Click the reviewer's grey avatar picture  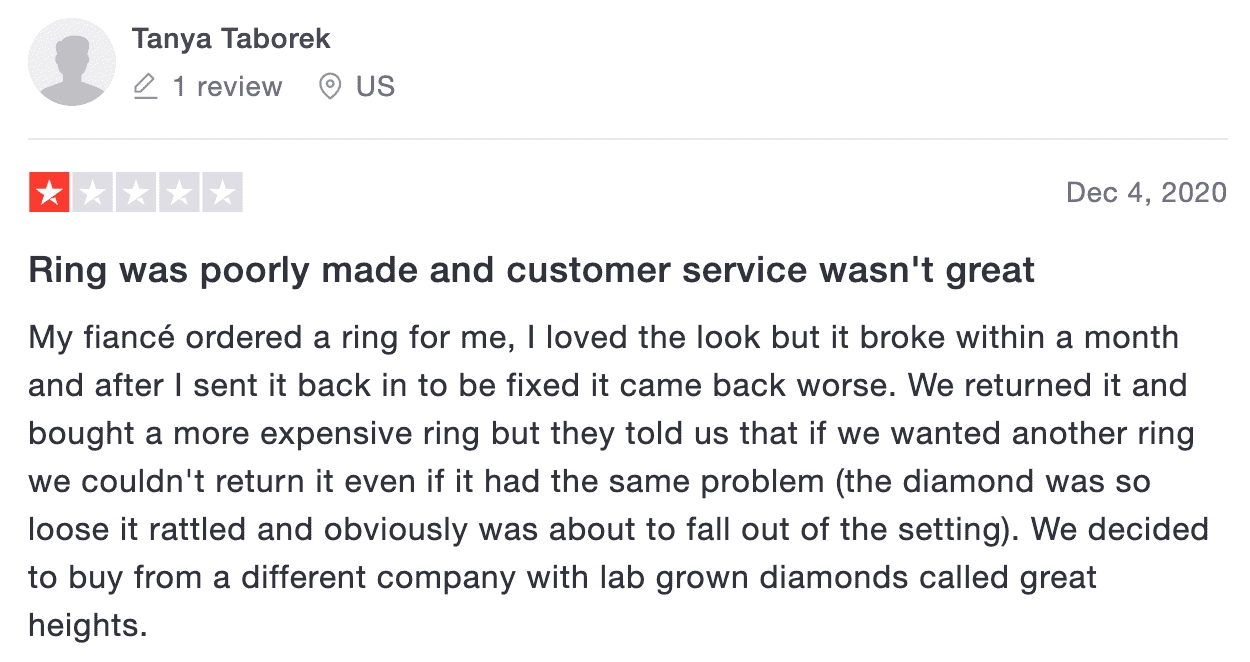point(71,62)
